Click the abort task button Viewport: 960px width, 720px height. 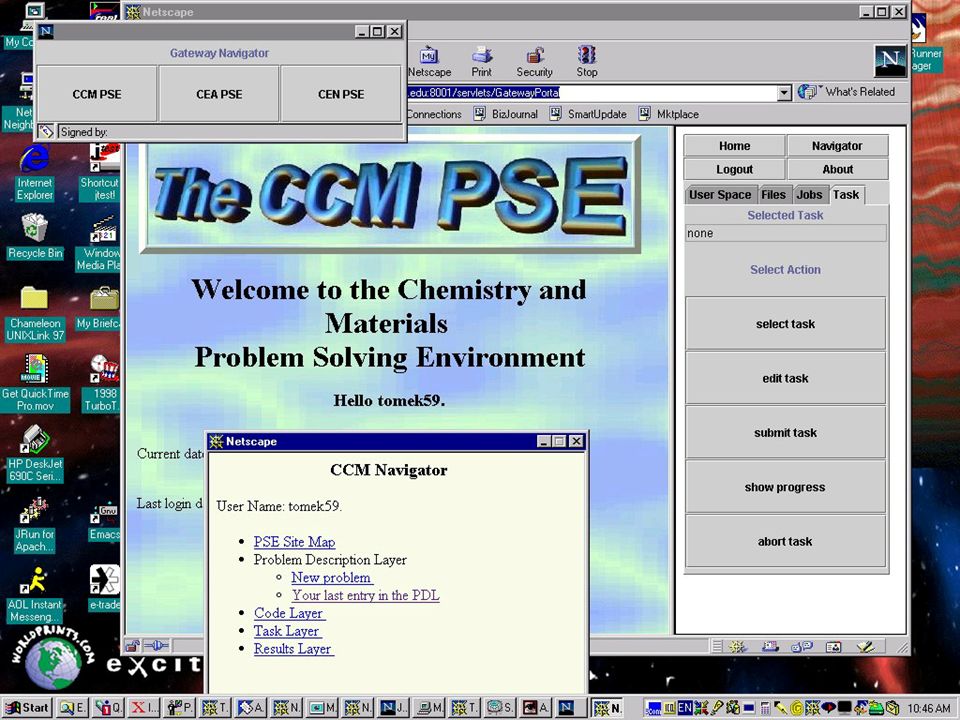pyautogui.click(x=786, y=542)
